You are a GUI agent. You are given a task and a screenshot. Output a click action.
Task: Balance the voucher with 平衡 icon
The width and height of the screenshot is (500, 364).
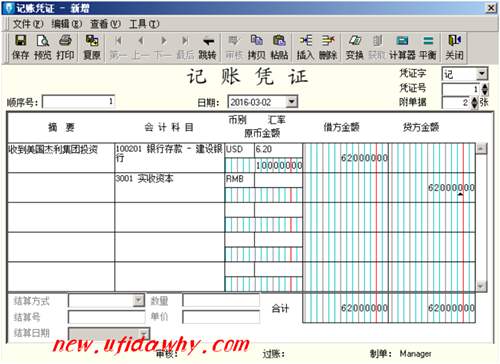(428, 47)
